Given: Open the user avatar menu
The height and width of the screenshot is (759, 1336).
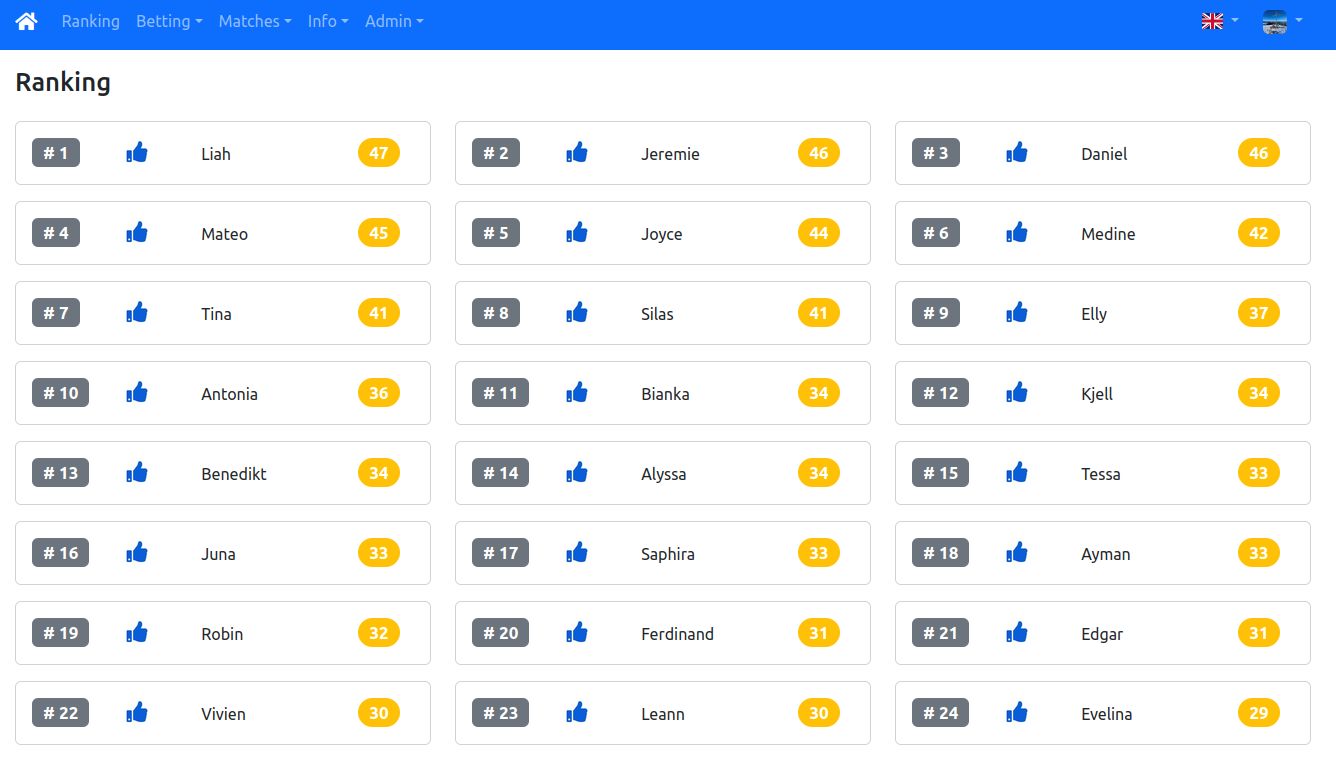Looking at the screenshot, I should click(1282, 21).
